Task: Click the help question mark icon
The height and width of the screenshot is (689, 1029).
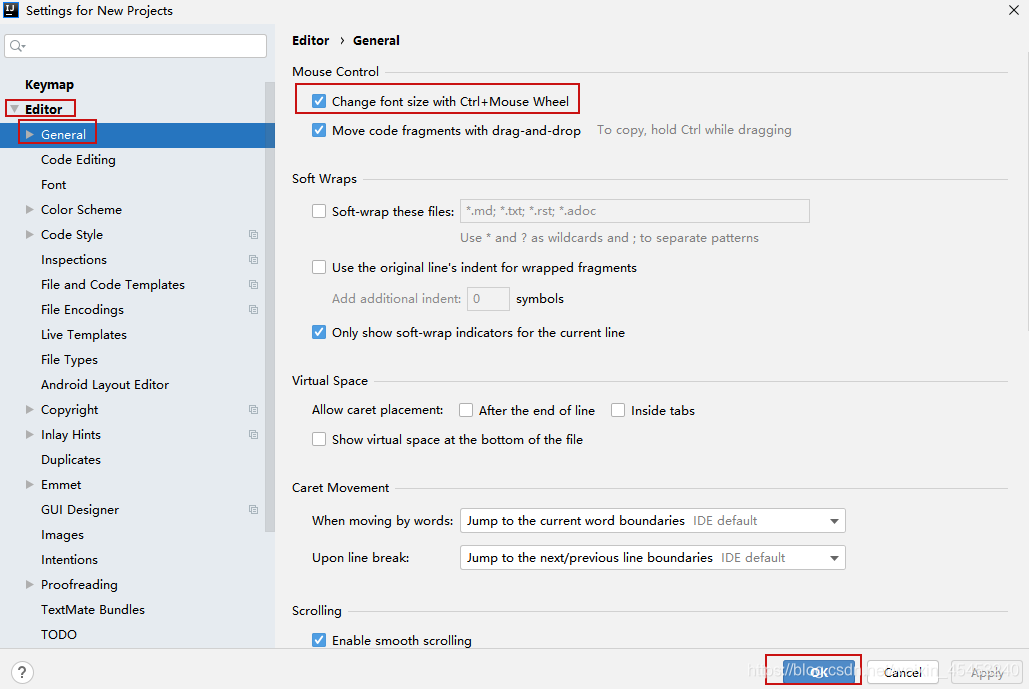Action: pyautogui.click(x=22, y=672)
